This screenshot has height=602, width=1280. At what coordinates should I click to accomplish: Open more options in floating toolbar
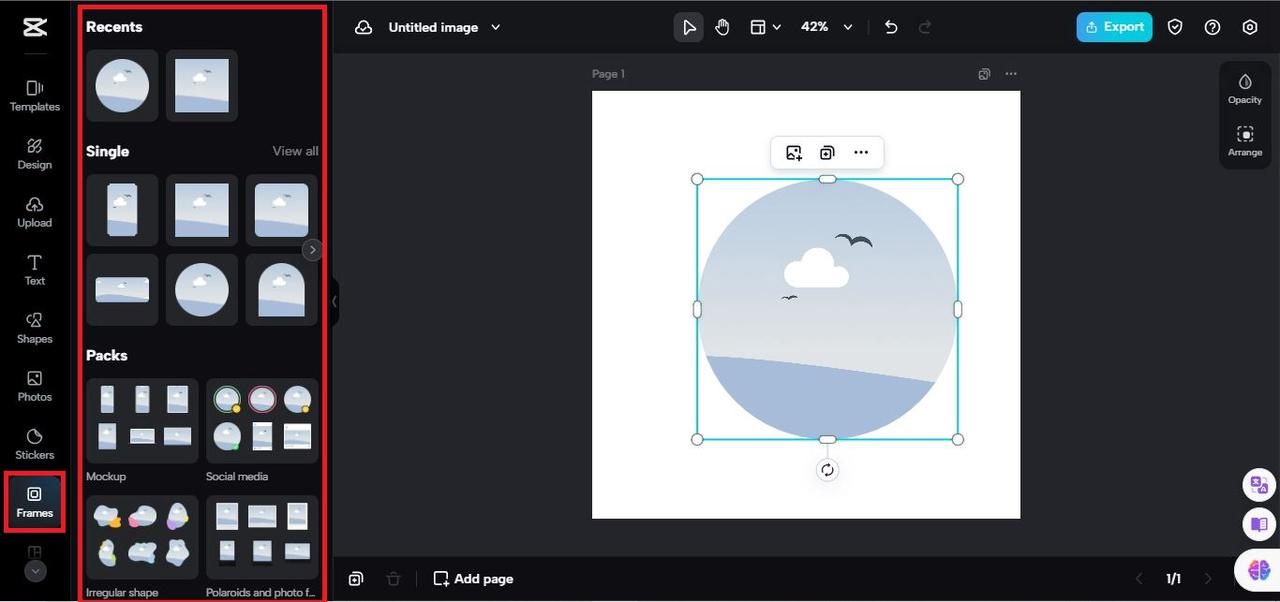tap(861, 153)
